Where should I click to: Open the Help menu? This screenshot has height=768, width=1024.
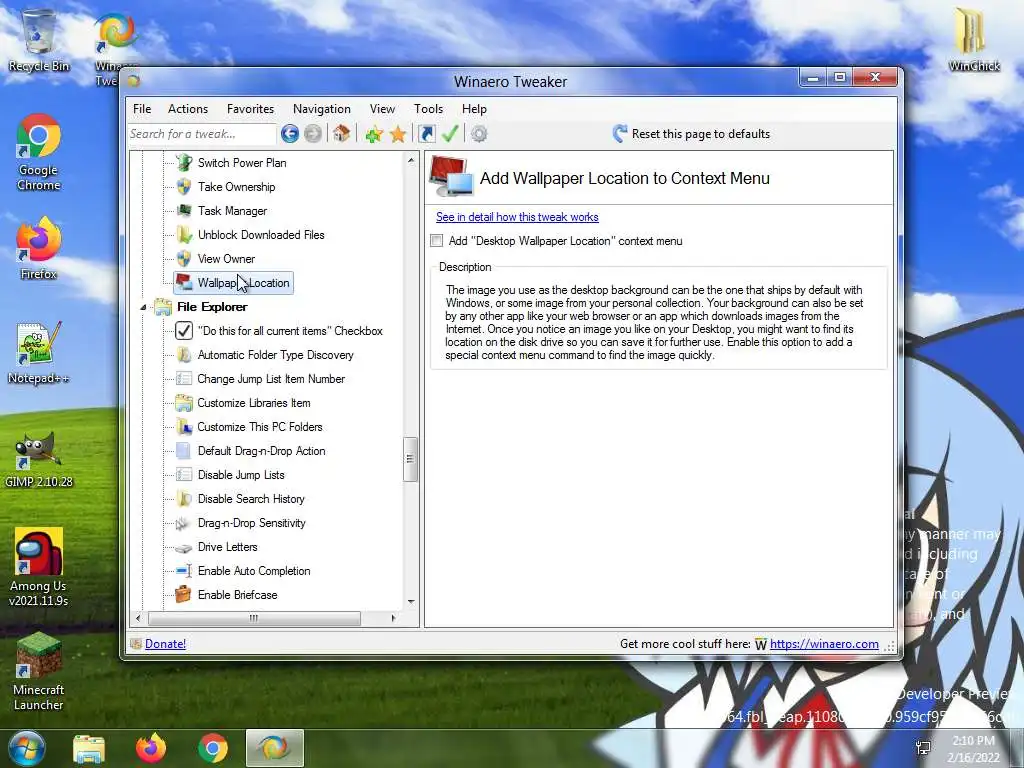click(x=474, y=109)
